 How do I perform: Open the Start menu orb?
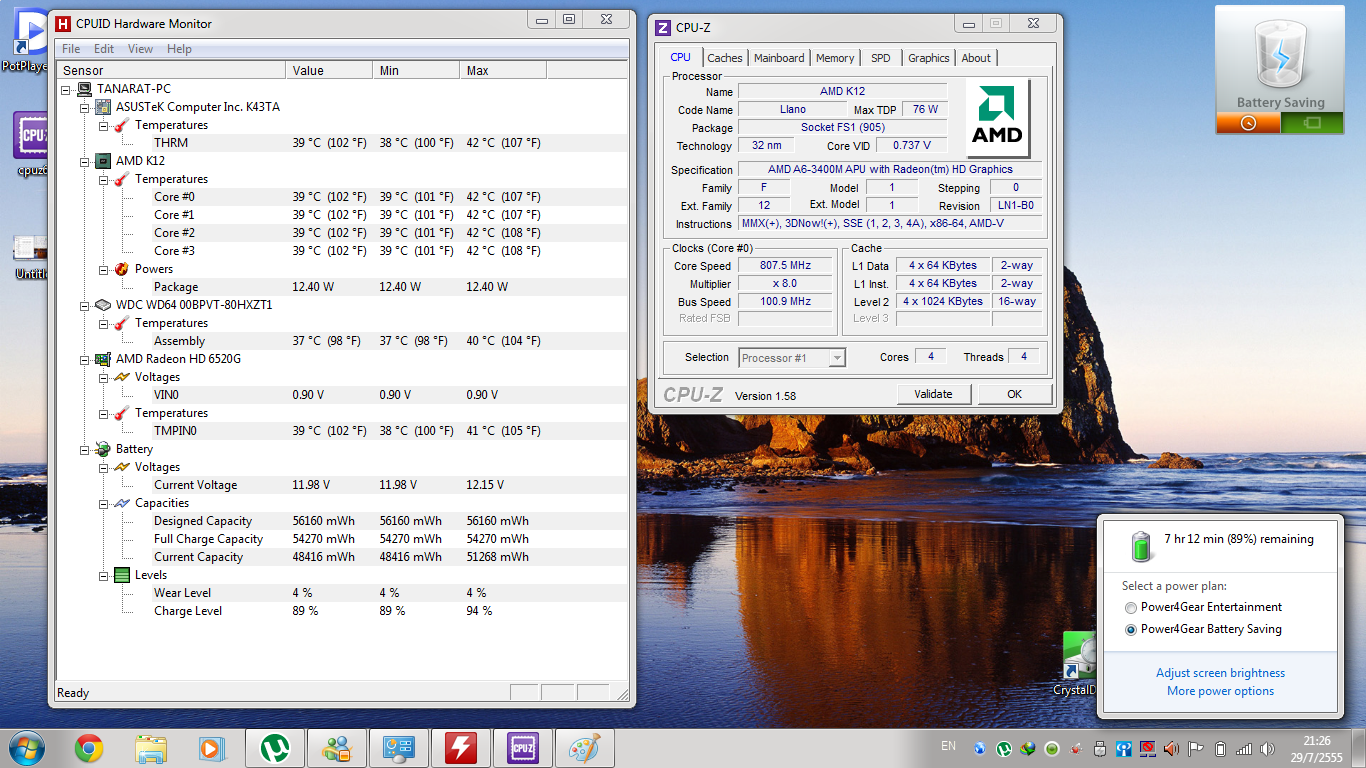[27, 748]
